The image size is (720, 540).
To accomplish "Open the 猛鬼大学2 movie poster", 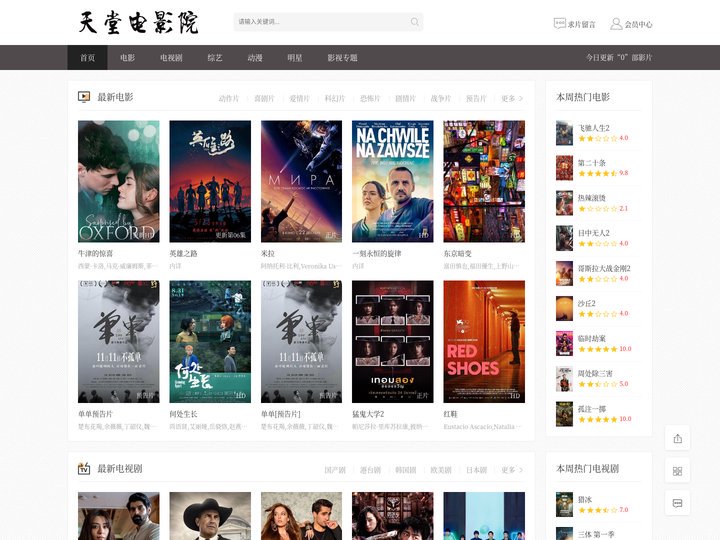I will pyautogui.click(x=393, y=342).
